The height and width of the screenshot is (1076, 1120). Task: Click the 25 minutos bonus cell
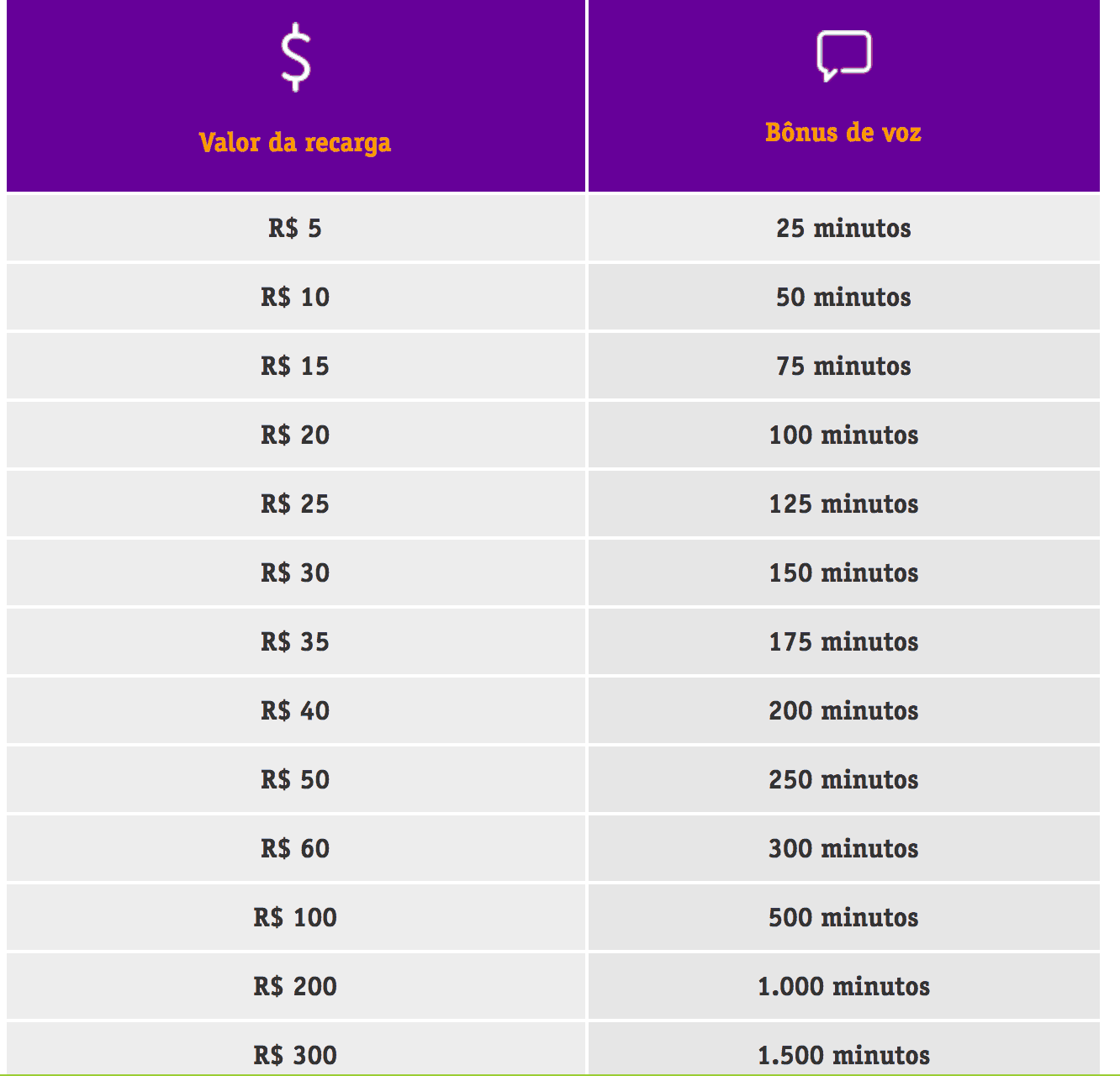[844, 228]
